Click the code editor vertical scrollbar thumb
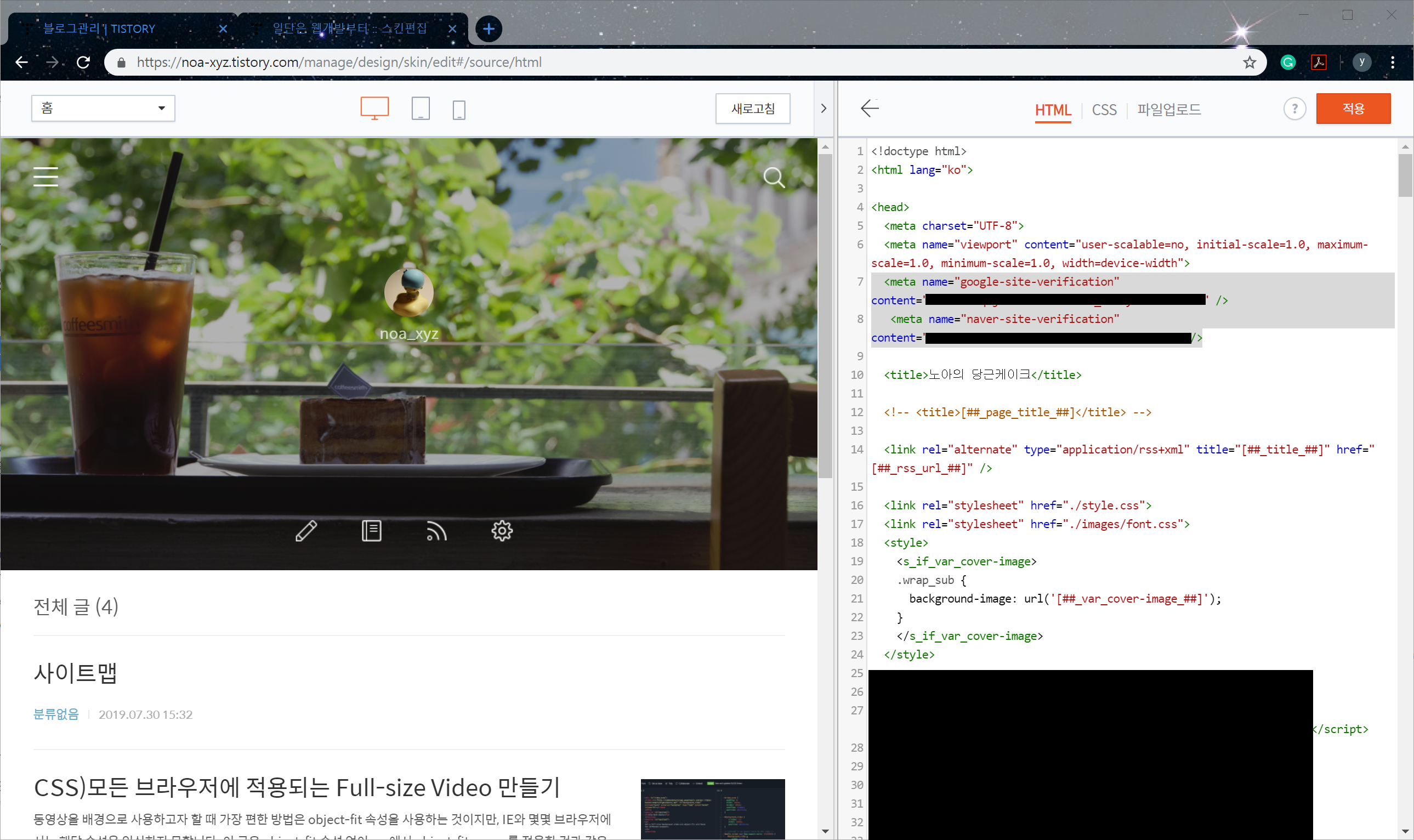Screen dimensions: 1414x840 pos(1405,175)
